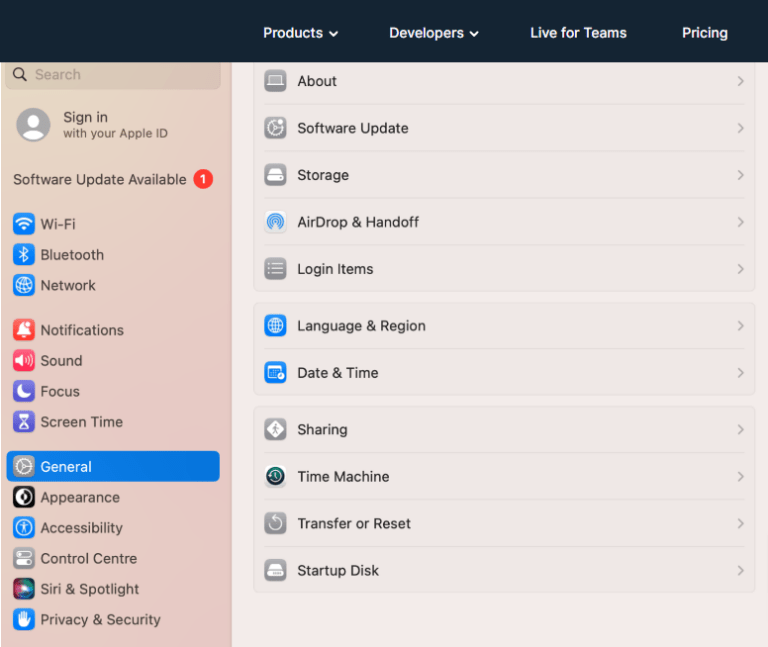
Task: Click the chevron on Sharing row
Action: click(741, 430)
